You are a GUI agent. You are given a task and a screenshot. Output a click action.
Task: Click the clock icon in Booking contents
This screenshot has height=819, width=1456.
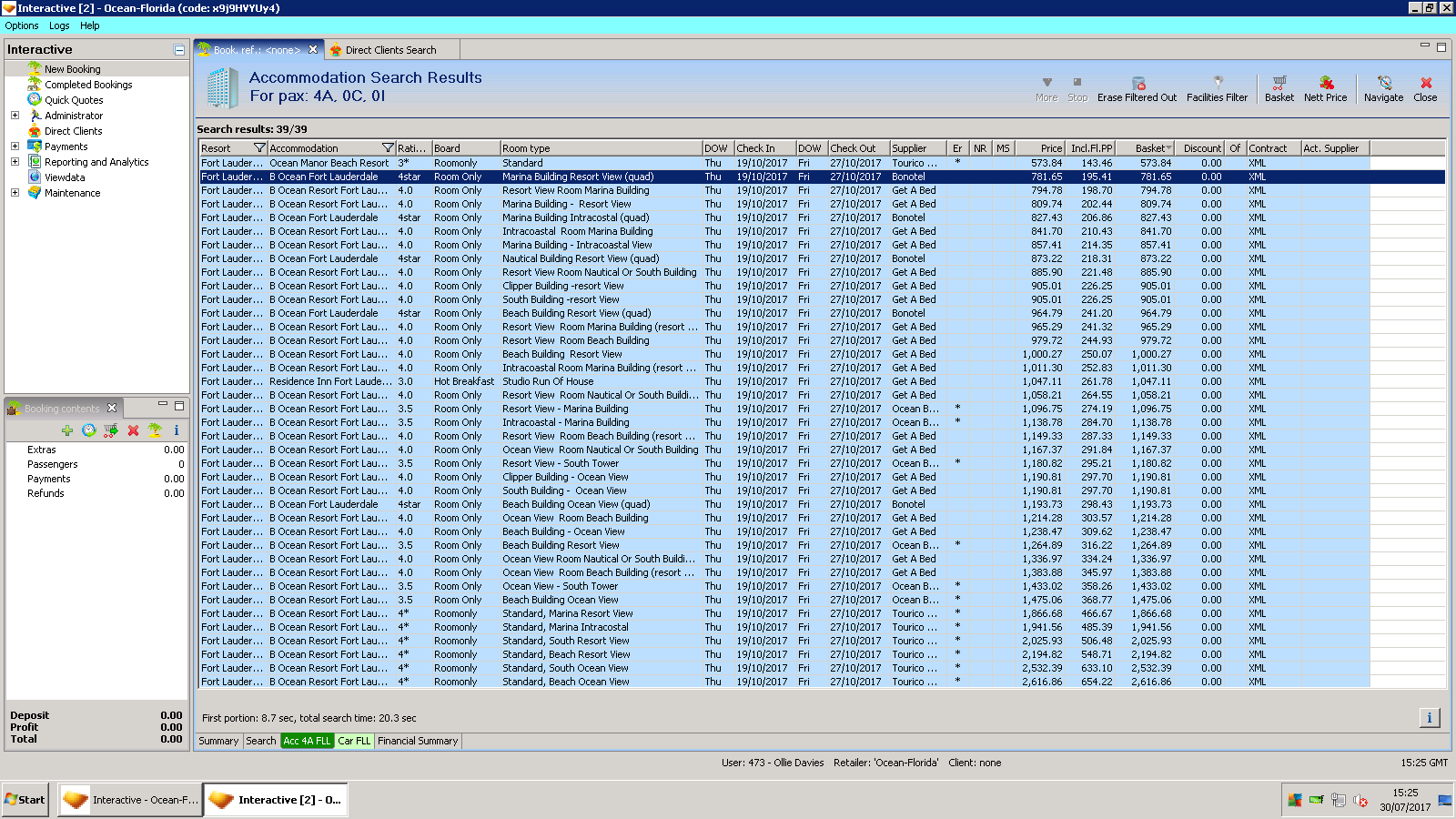click(88, 430)
